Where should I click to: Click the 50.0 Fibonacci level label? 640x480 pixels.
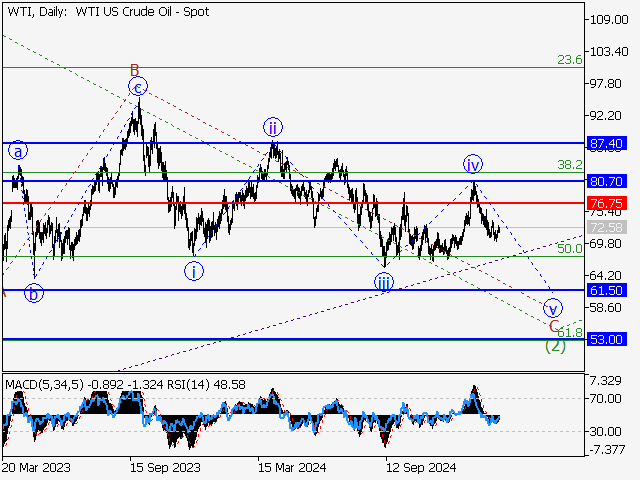point(569,248)
